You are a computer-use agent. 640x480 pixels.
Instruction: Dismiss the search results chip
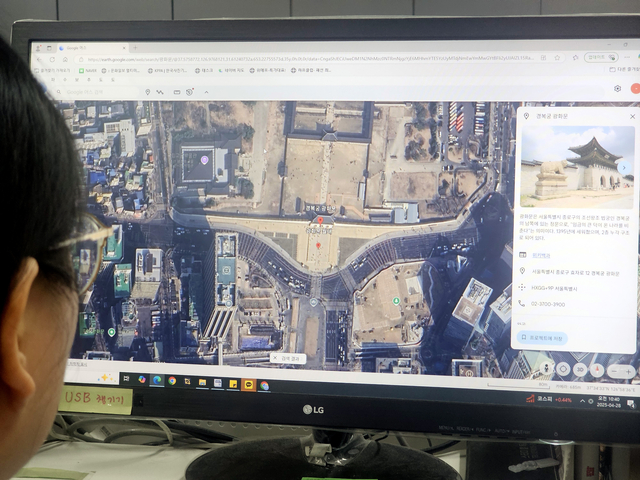pyautogui.click(x=275, y=358)
